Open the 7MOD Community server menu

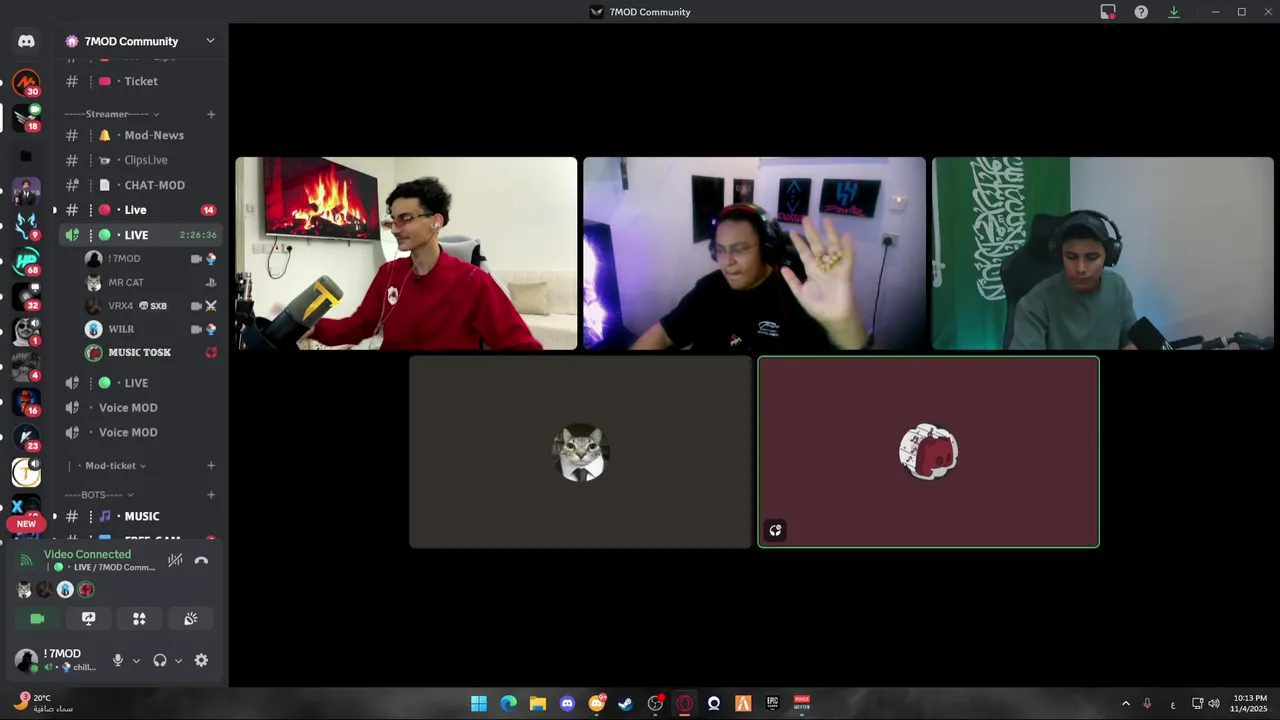tap(140, 41)
